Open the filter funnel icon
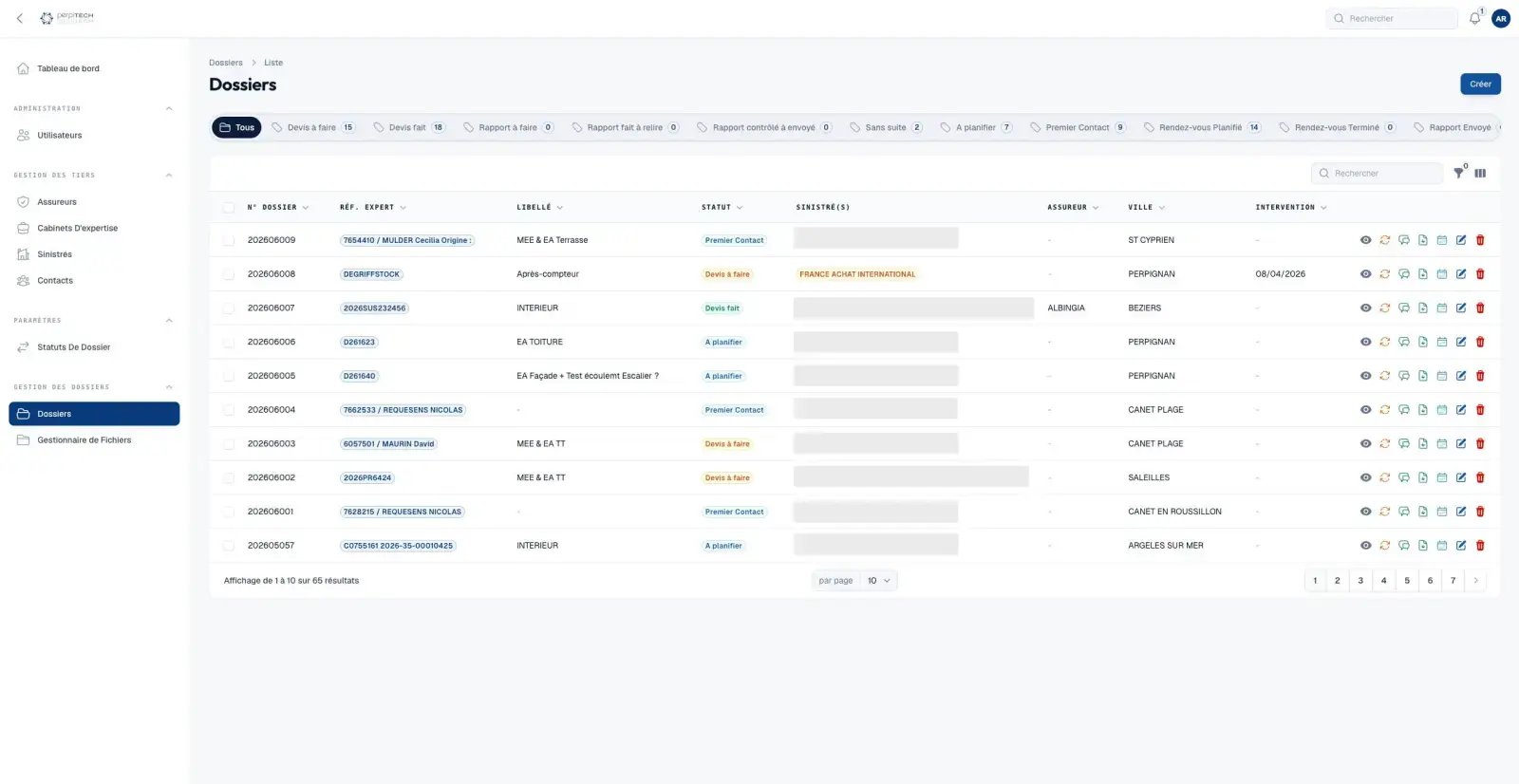 [1458, 173]
